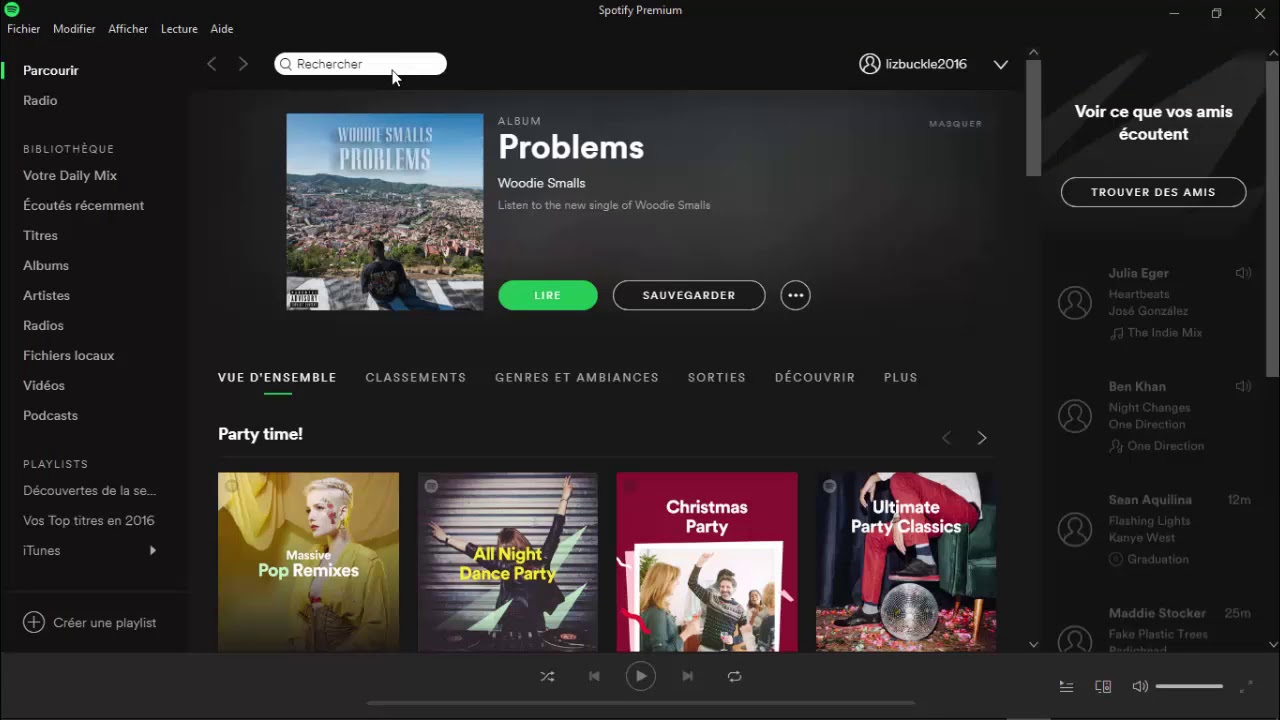Open Ben Khan's friend activity avatar
The image size is (1280, 720).
click(x=1075, y=415)
